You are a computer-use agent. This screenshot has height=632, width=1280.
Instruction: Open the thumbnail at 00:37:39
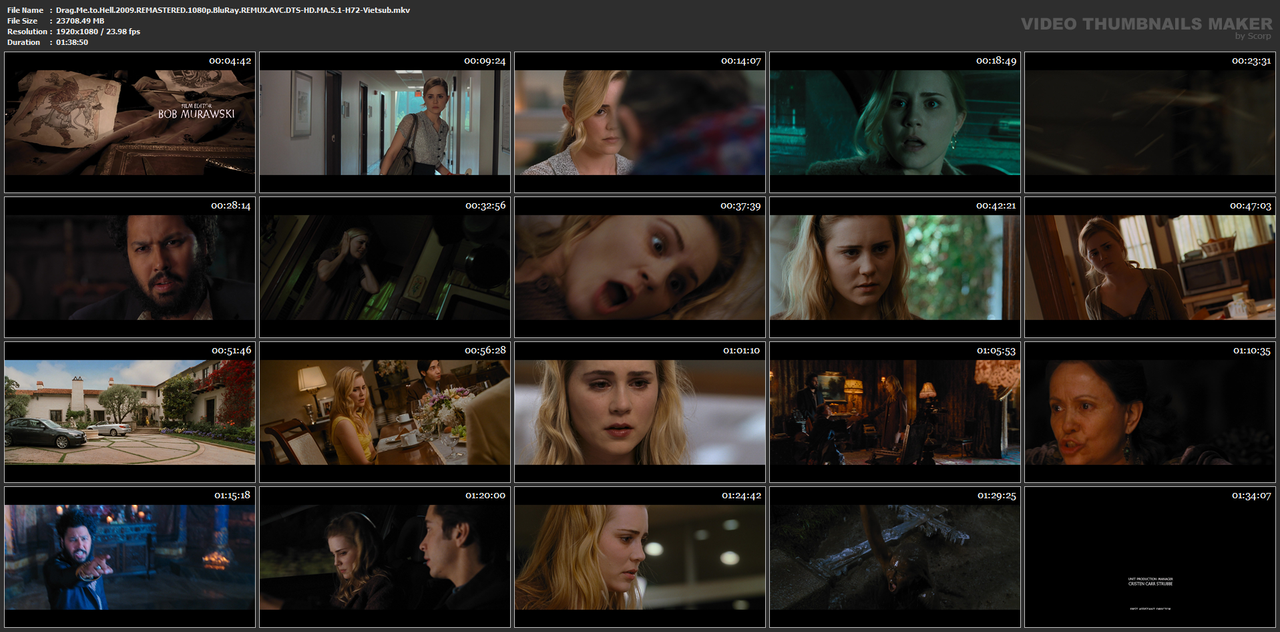[640, 267]
